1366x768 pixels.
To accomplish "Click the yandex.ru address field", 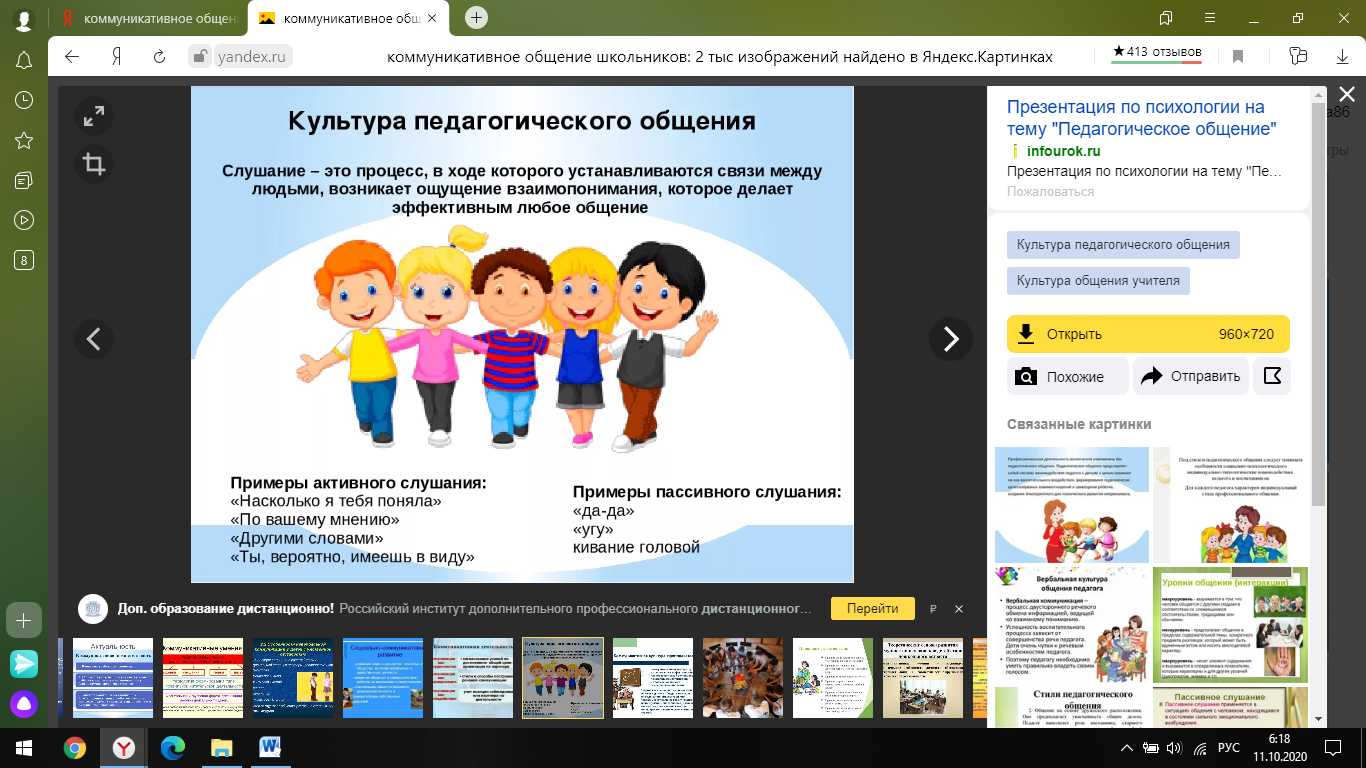I will click(252, 57).
